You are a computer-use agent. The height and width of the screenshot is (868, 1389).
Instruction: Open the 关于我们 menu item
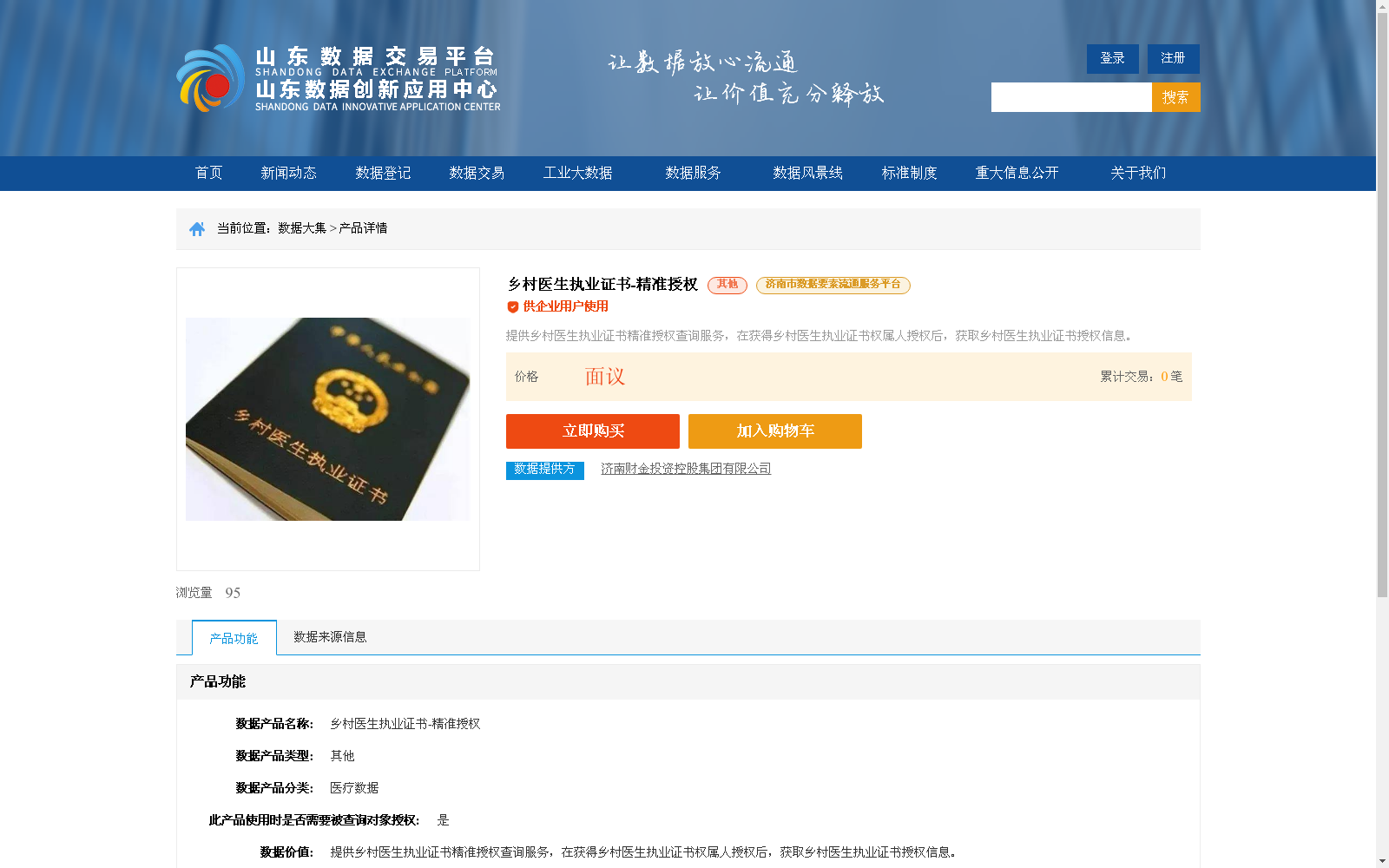(1138, 173)
